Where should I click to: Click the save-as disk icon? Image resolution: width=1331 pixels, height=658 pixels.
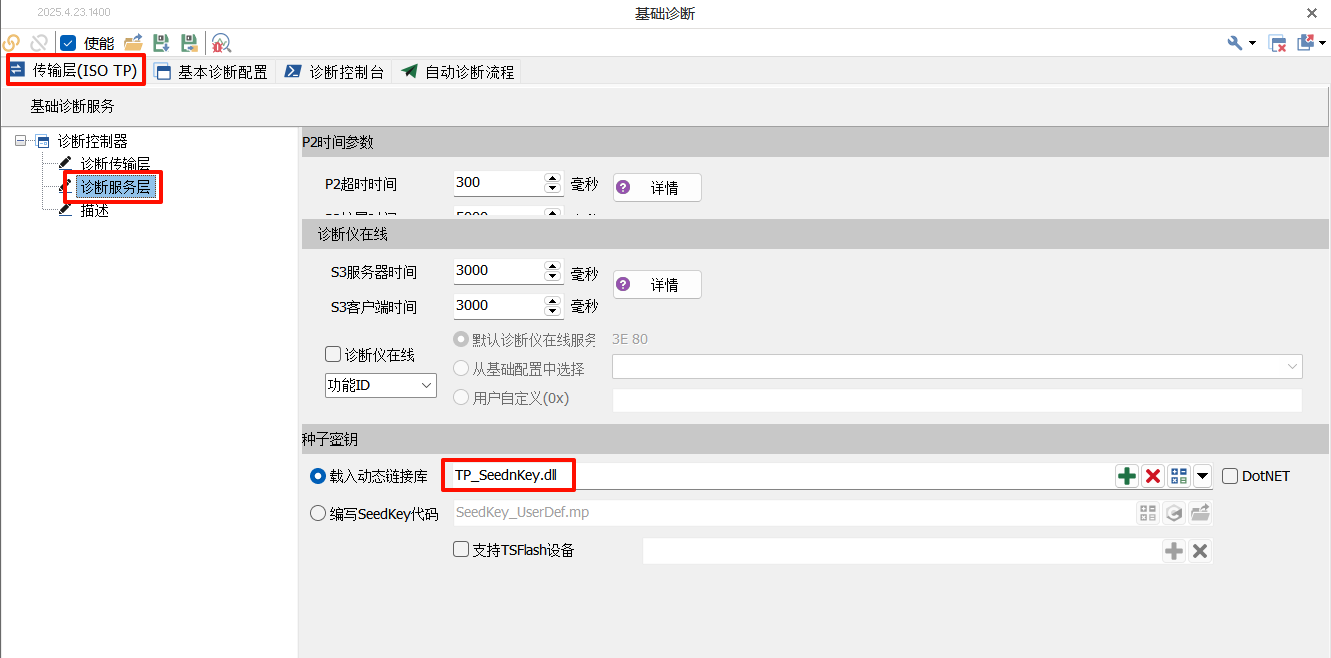point(188,43)
